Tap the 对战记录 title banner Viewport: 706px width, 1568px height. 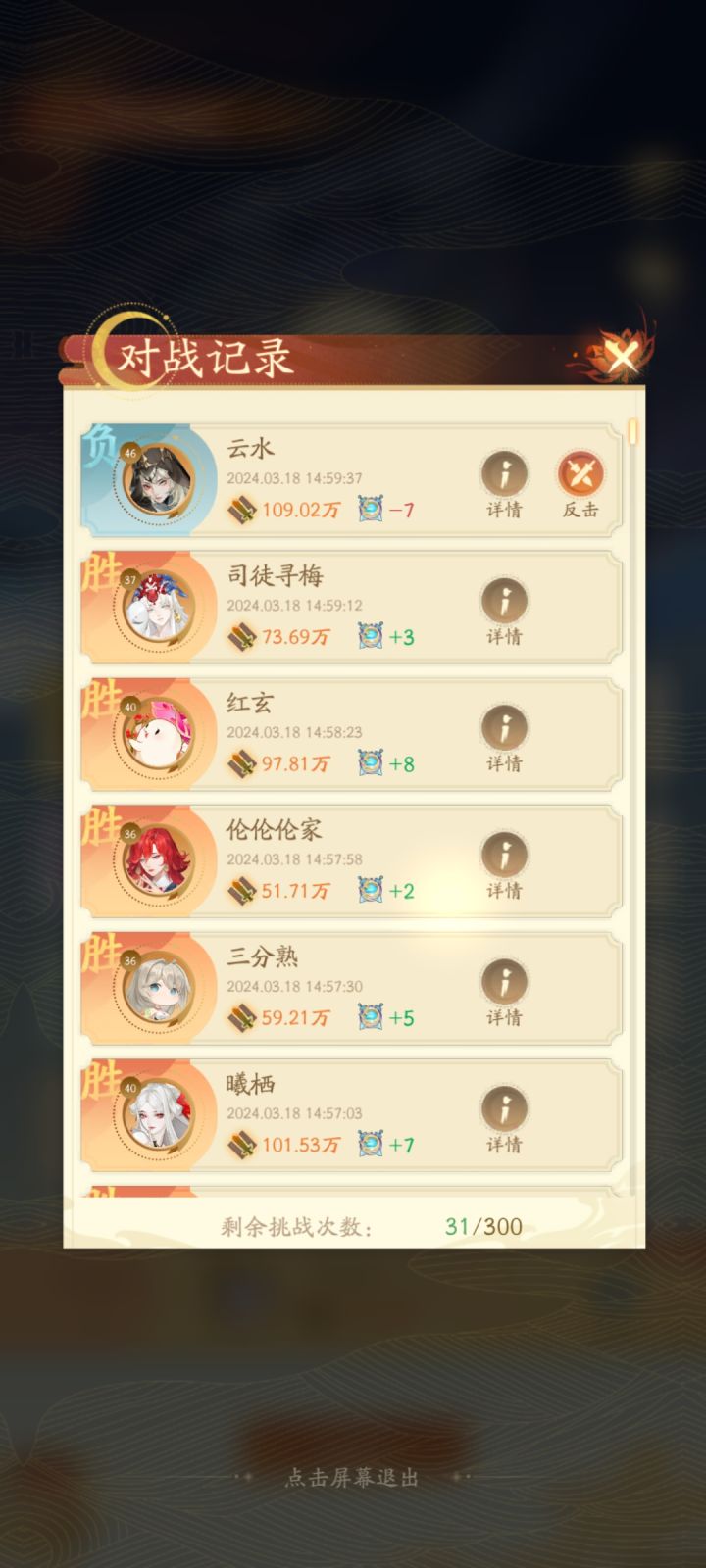point(206,358)
